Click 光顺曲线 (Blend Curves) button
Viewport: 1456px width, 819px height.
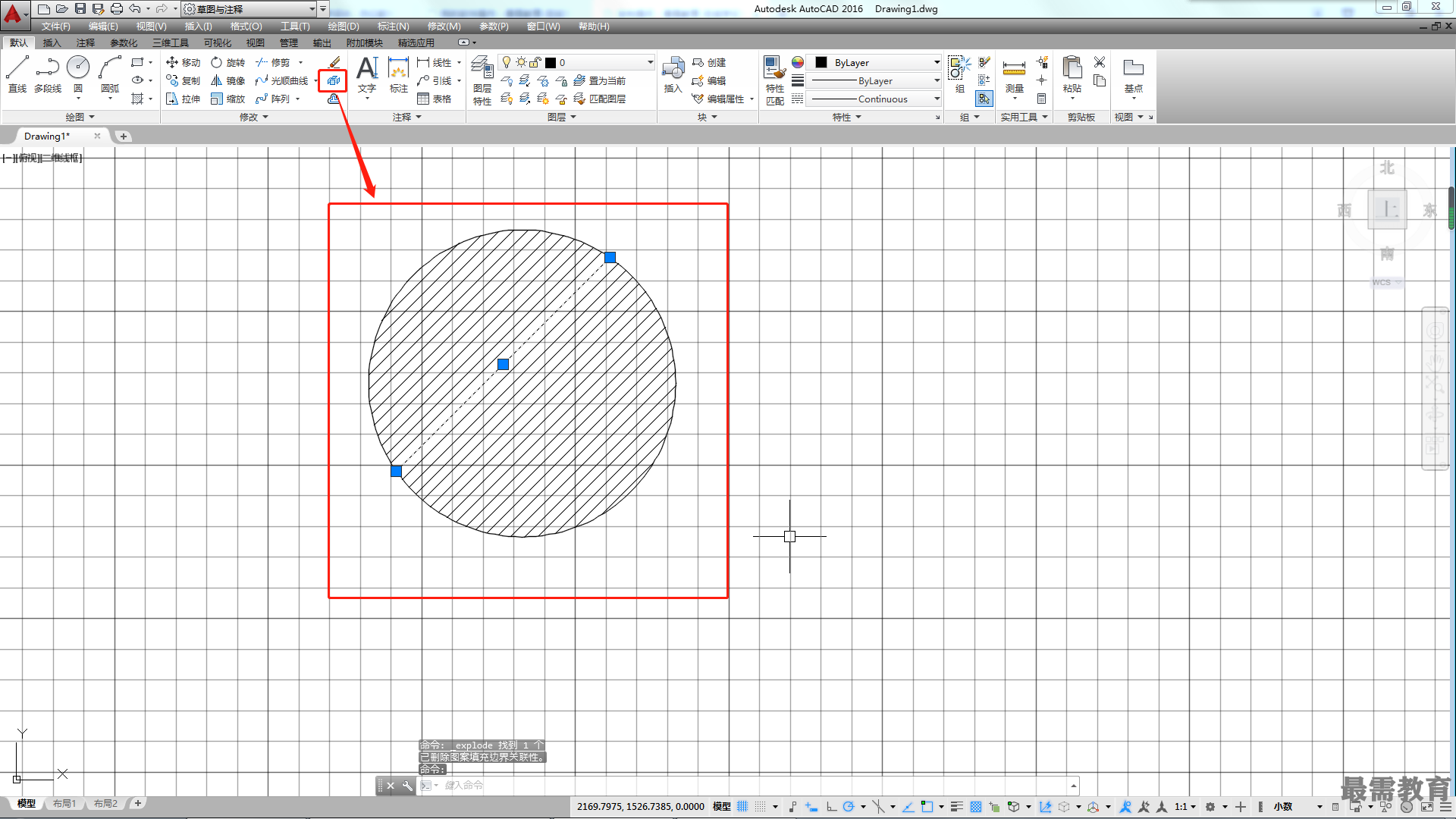tap(281, 80)
